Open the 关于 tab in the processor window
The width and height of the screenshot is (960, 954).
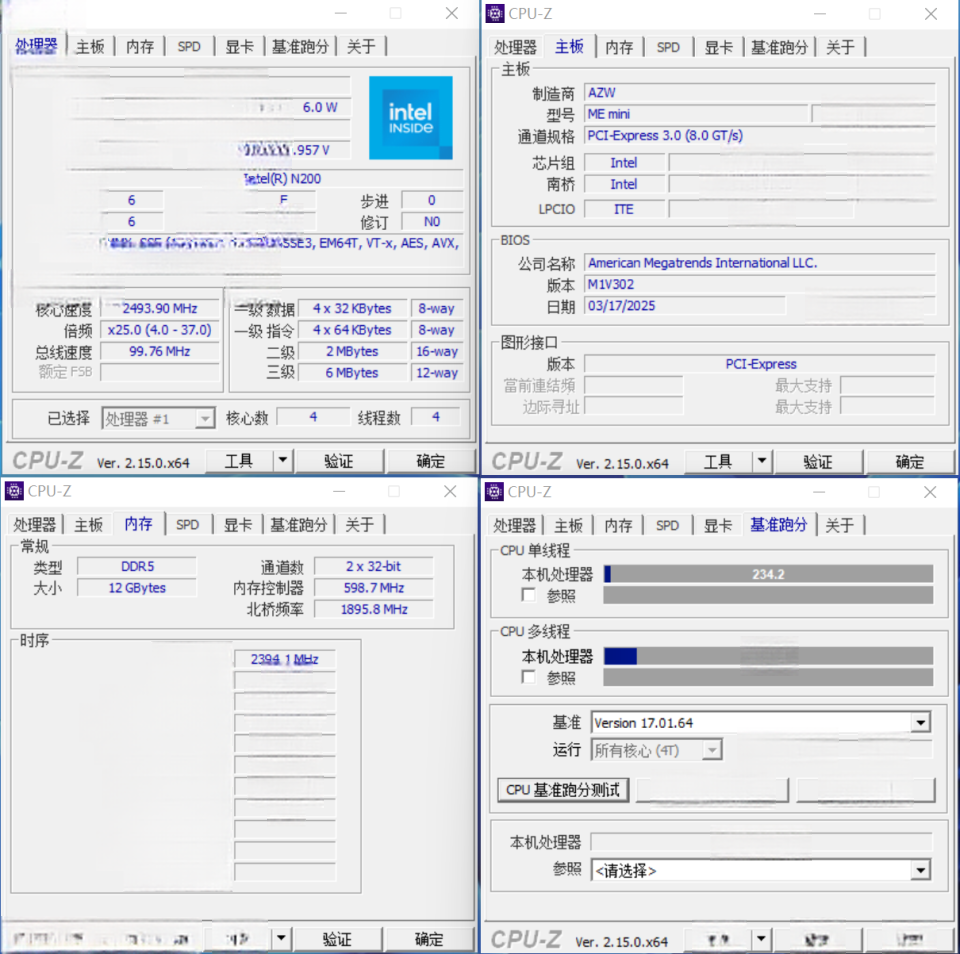click(361, 47)
